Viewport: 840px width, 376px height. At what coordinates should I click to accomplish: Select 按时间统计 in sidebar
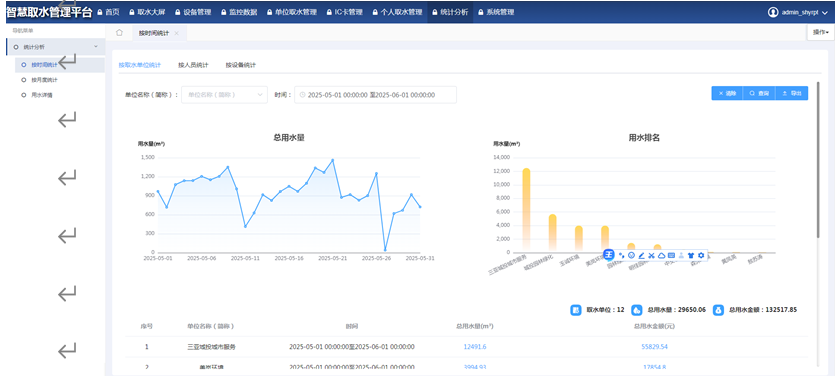(x=59, y=65)
